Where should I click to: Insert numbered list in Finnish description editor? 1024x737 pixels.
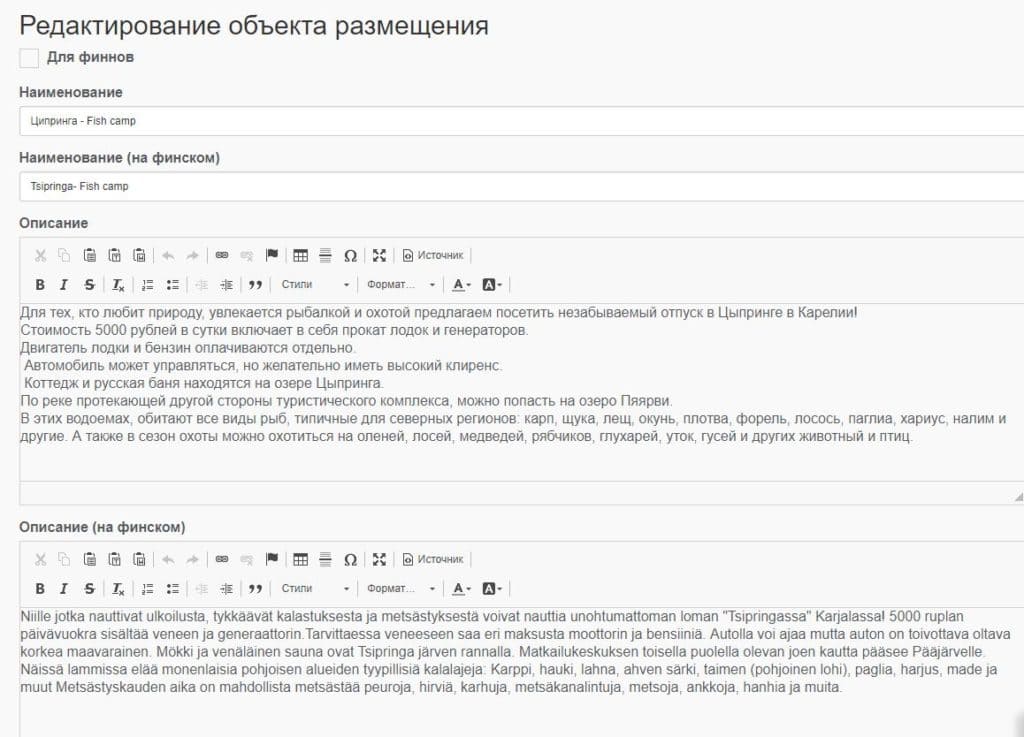tap(147, 589)
